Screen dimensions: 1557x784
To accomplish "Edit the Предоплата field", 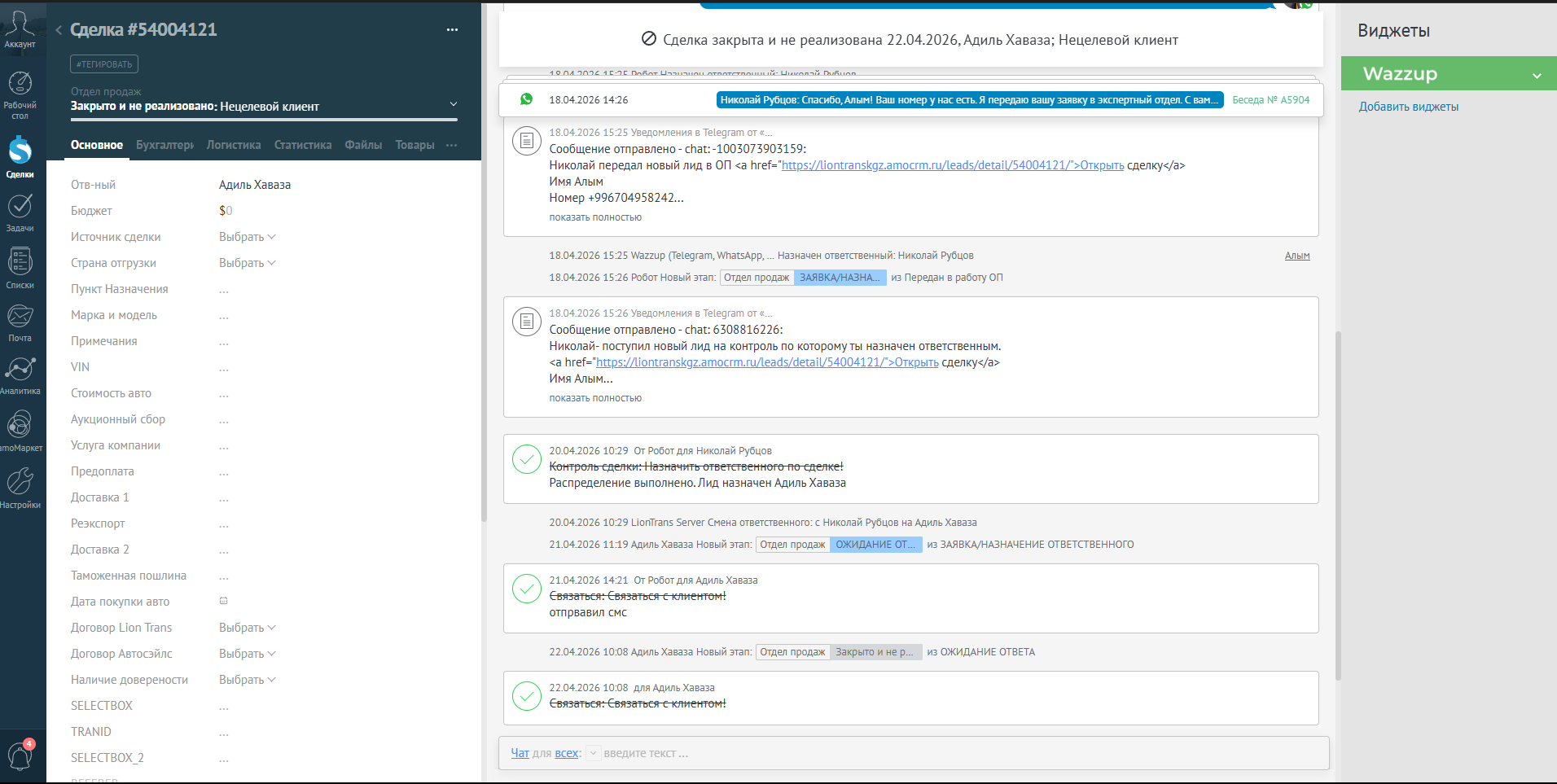I will click(224, 472).
